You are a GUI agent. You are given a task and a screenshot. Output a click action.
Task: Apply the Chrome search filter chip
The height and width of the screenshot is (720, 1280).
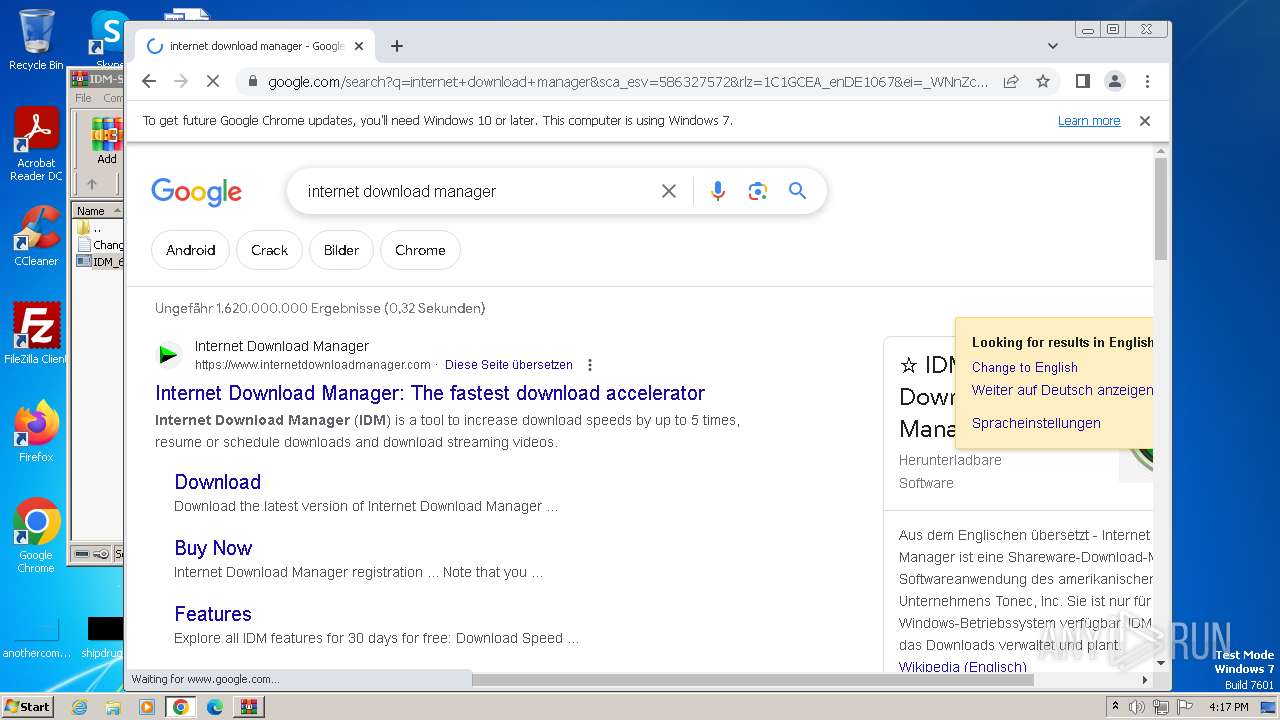[x=420, y=250]
